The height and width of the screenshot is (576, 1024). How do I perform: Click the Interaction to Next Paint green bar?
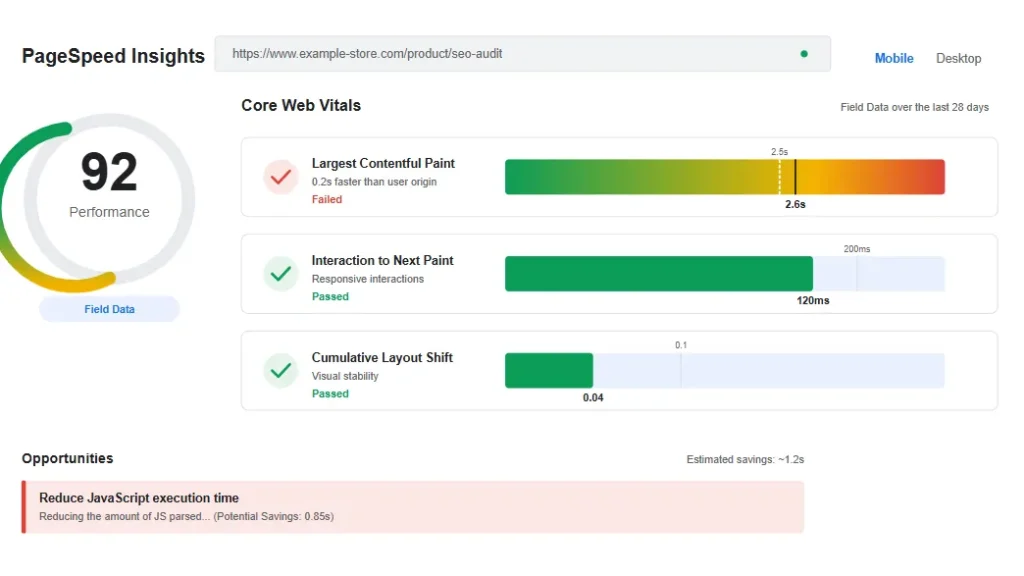pyautogui.click(x=659, y=274)
